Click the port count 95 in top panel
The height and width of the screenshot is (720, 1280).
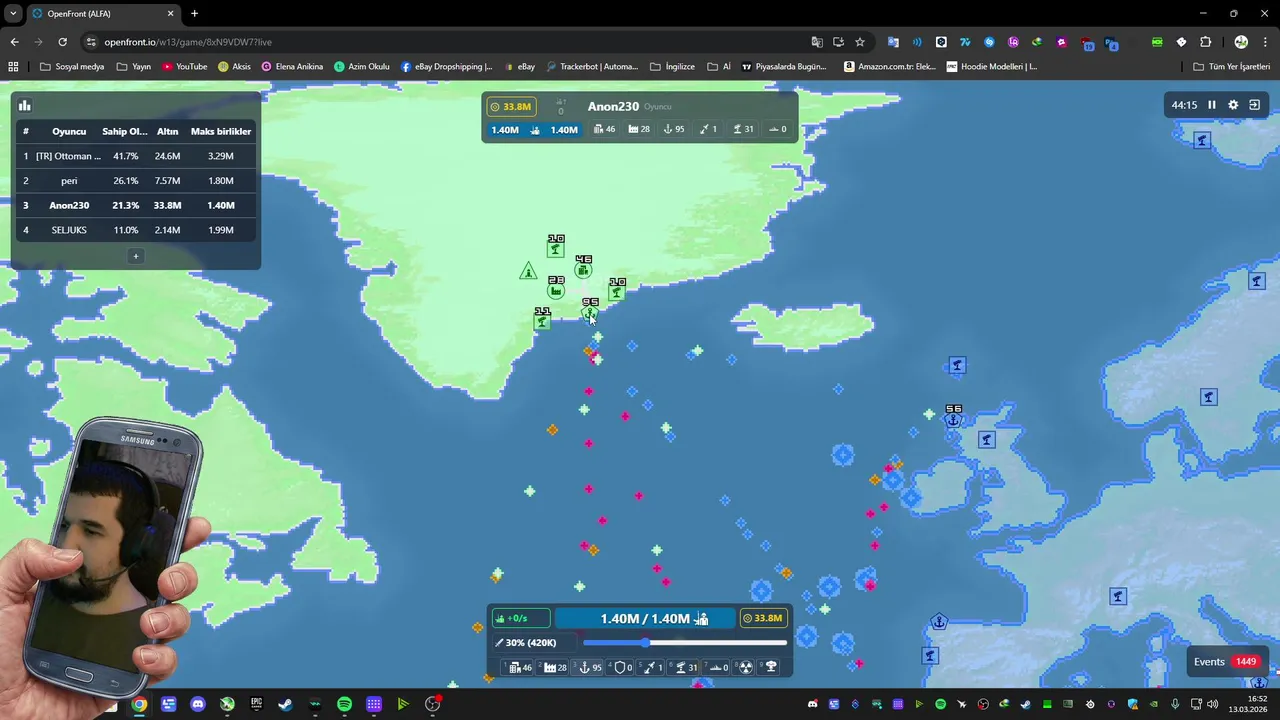(x=674, y=129)
